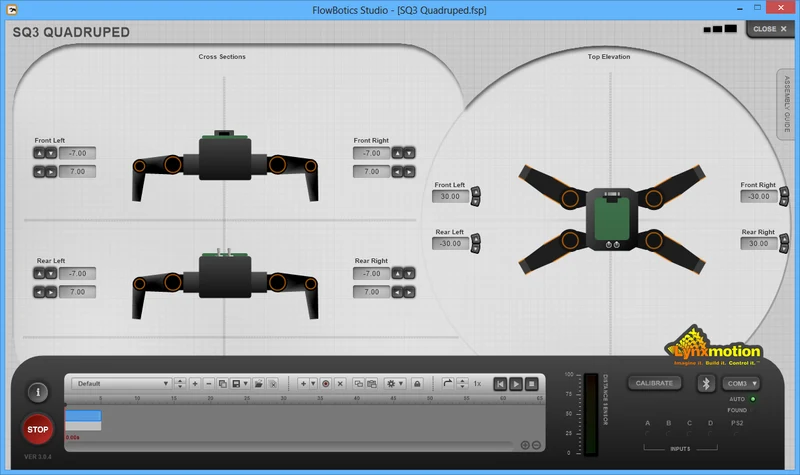Open the Default sequence dropdown

pyautogui.click(x=121, y=384)
